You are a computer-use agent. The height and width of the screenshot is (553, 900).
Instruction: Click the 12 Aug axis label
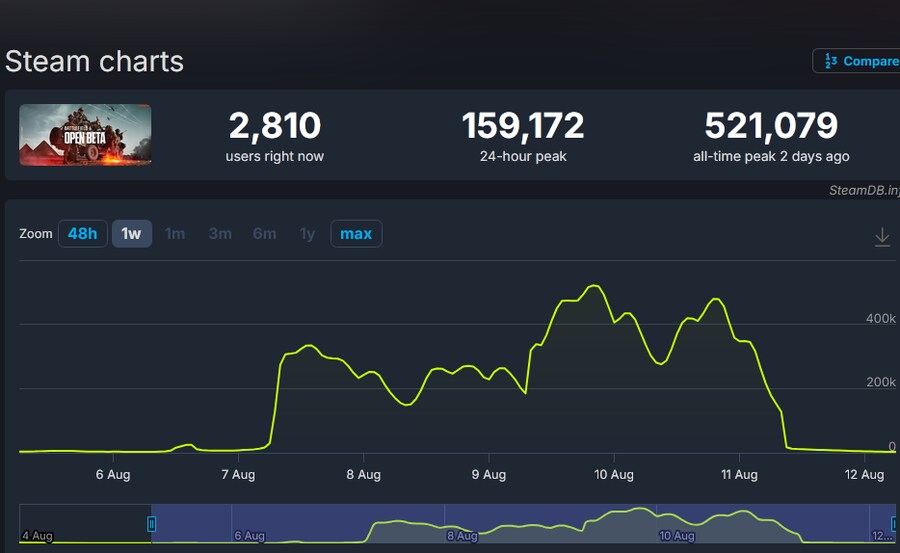pyautogui.click(x=864, y=474)
